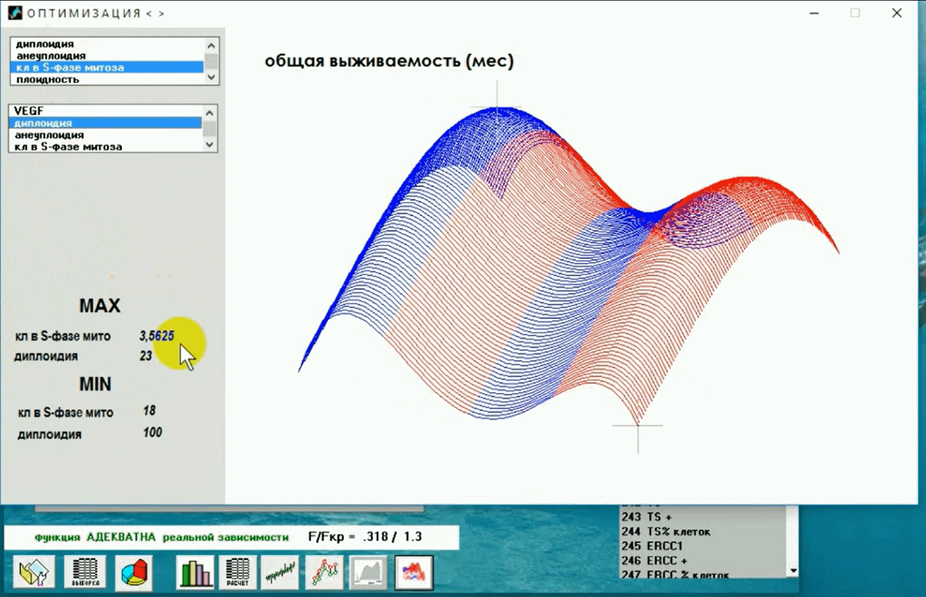
Task: Click the red-green line graph icon
Action: coord(326,572)
